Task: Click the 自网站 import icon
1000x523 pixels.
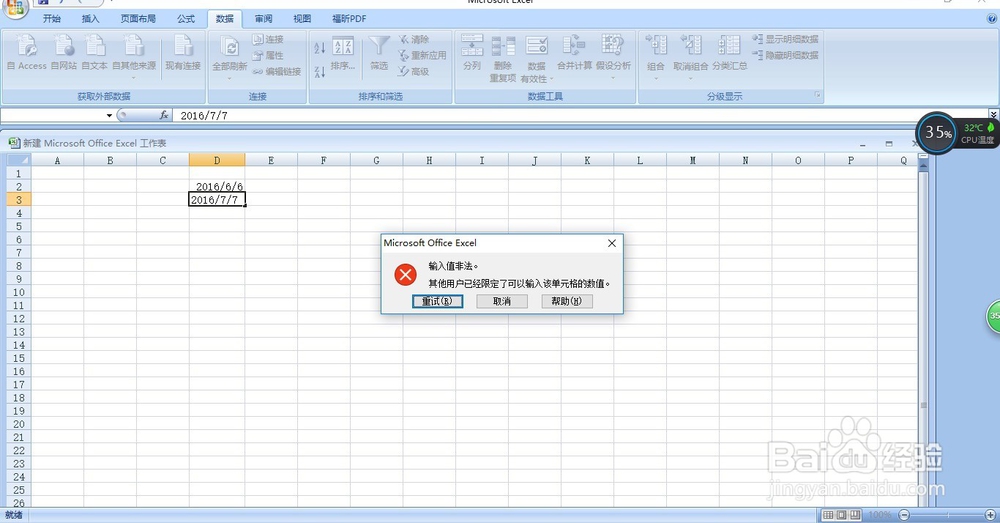Action: pos(64,52)
